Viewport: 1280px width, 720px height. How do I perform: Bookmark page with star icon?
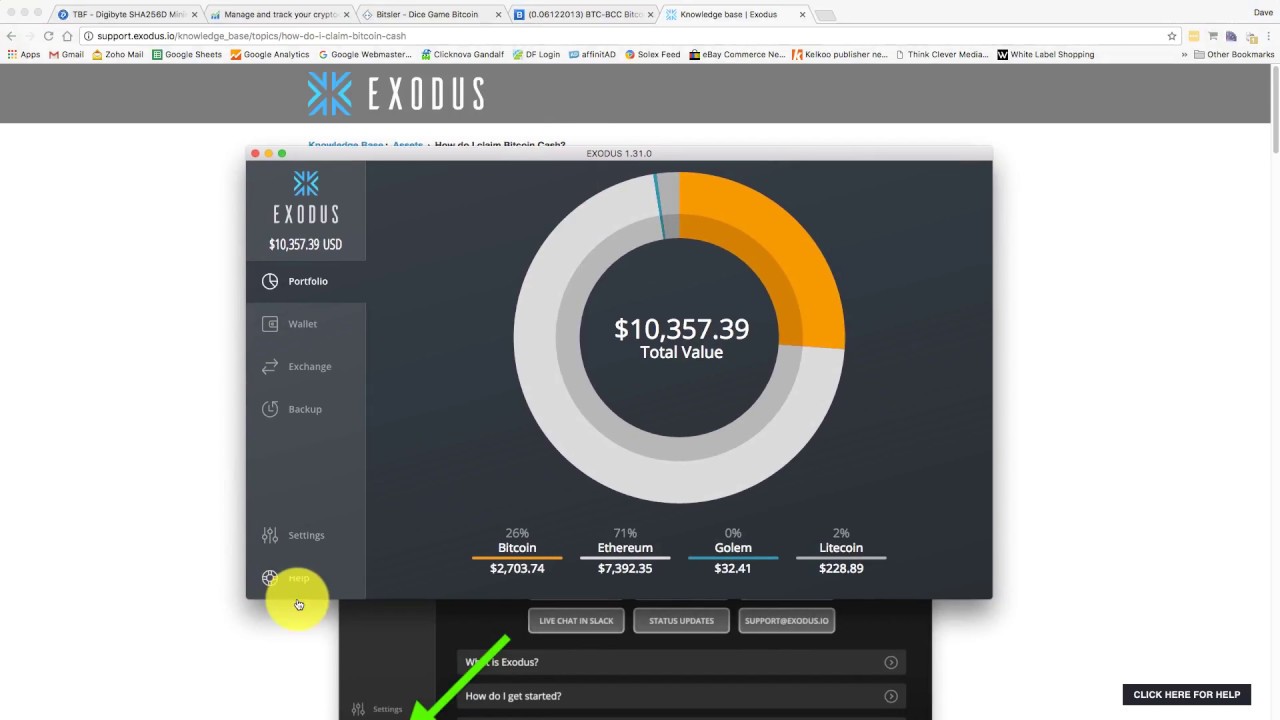click(1172, 36)
